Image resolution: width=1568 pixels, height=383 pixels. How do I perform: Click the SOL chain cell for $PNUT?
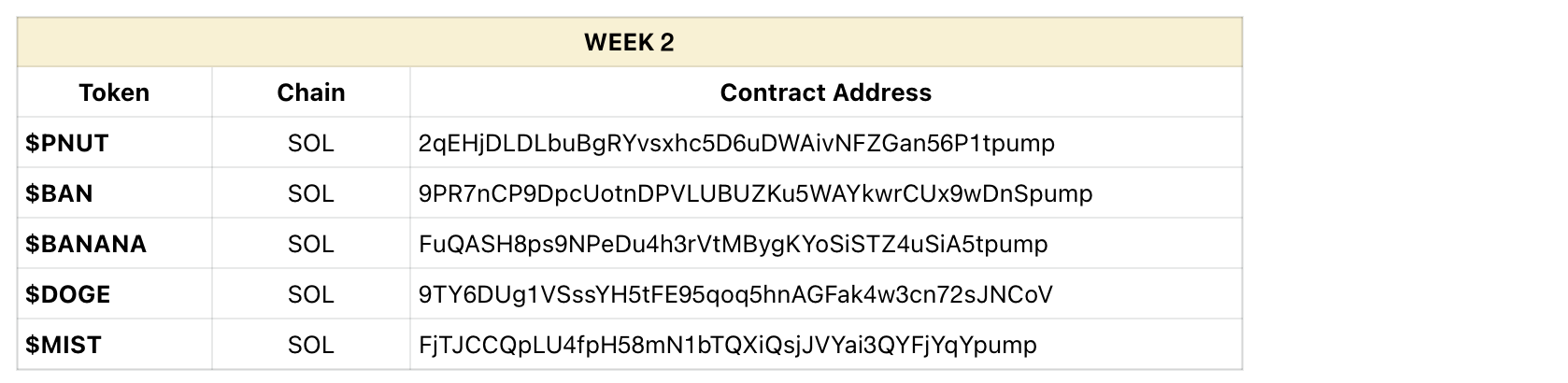coord(311,143)
